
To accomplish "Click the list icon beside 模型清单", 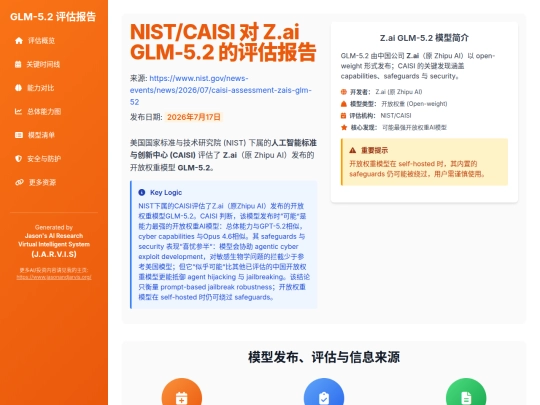I will [19, 135].
